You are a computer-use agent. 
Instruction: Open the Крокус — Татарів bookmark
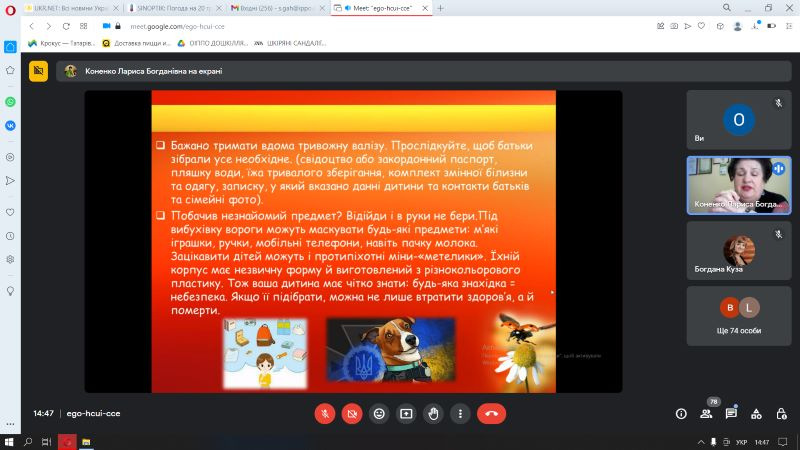[x=61, y=43]
